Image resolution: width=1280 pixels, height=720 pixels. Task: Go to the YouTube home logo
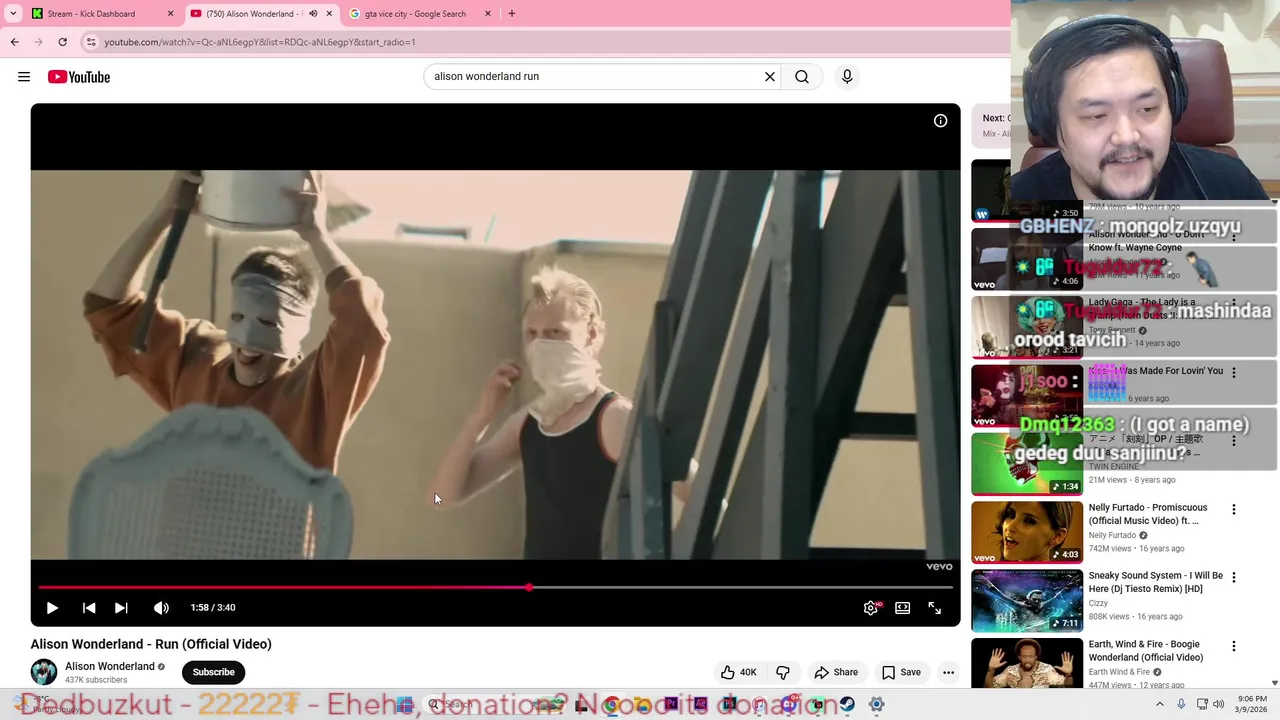[x=79, y=77]
